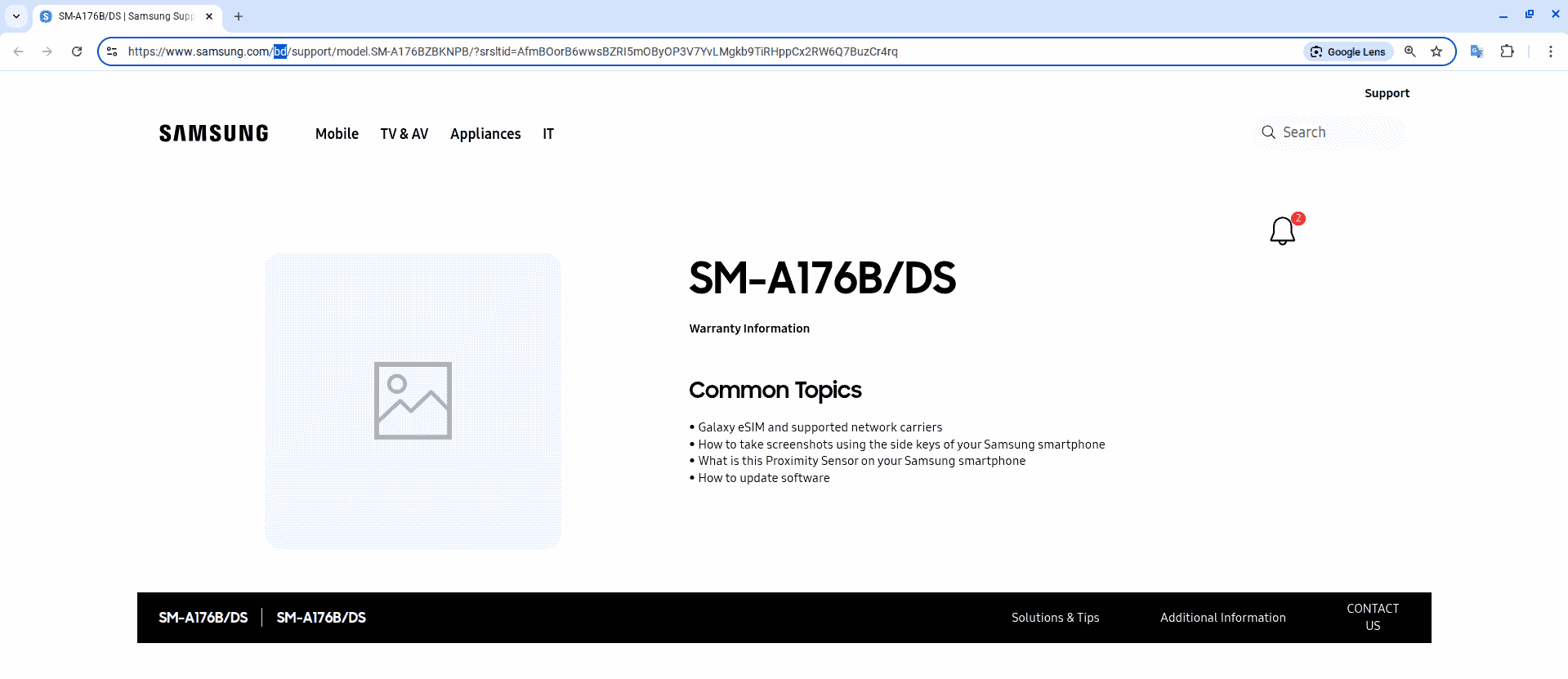
Task: Open the TV & AV menu
Action: pyautogui.click(x=404, y=134)
